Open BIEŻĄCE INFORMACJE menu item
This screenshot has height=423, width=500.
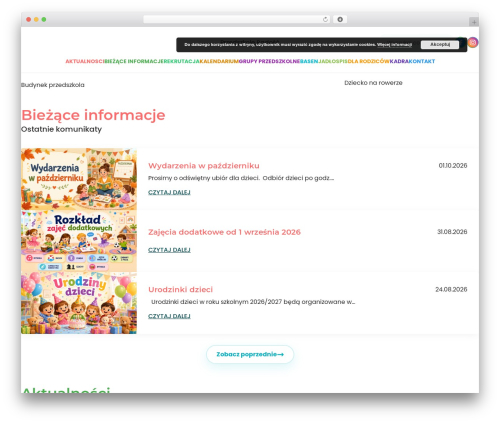pos(134,61)
